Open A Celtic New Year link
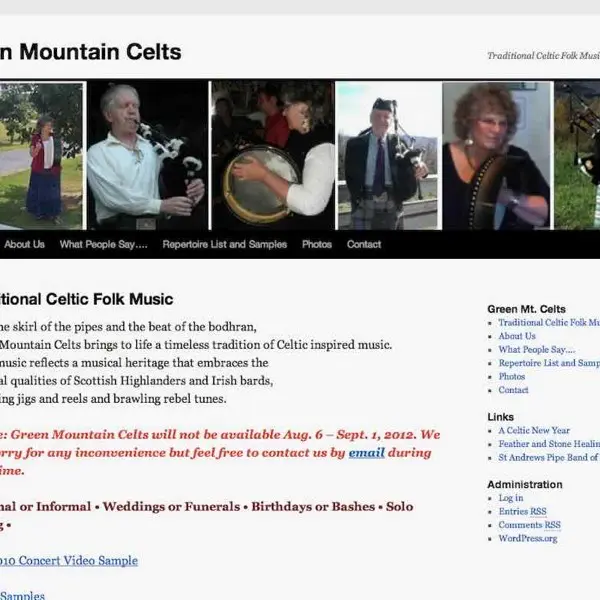Viewport: 600px width, 600px height. (534, 430)
